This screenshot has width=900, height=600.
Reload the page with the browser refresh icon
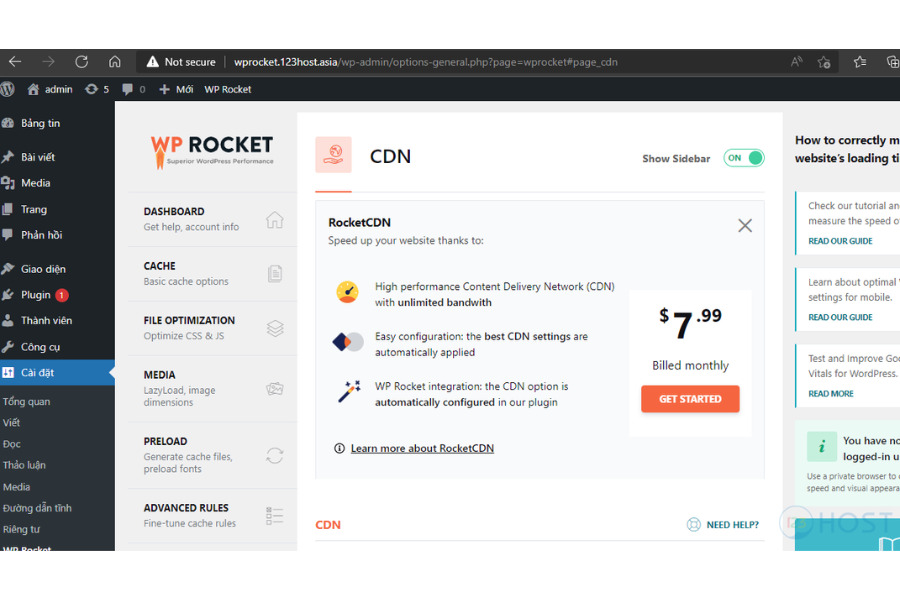pos(81,61)
